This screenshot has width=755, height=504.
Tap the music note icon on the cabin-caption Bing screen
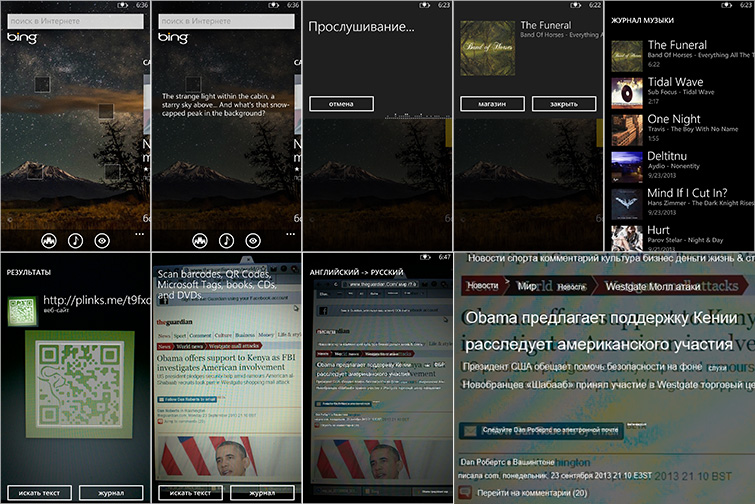(x=226, y=240)
